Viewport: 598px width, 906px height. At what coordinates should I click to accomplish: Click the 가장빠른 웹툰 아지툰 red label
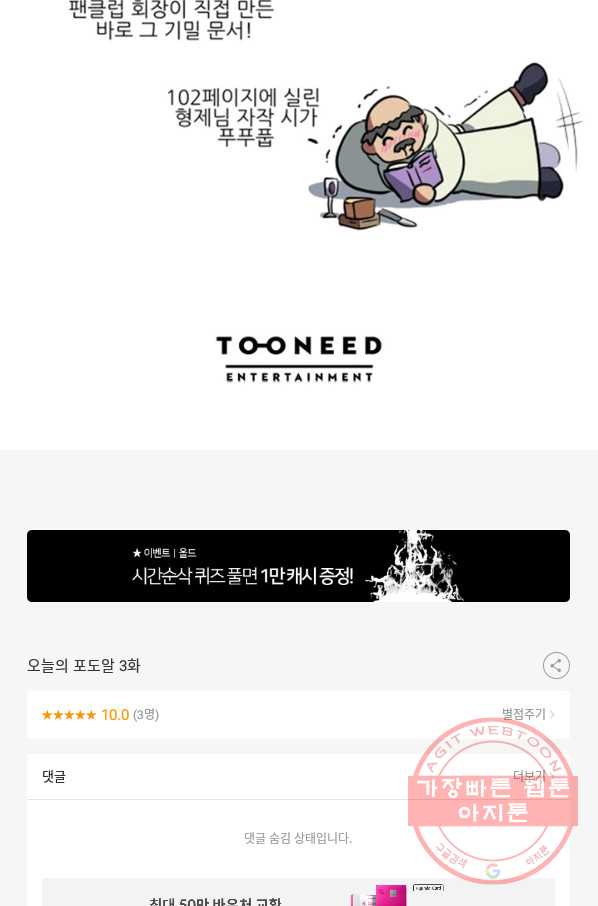(493, 801)
